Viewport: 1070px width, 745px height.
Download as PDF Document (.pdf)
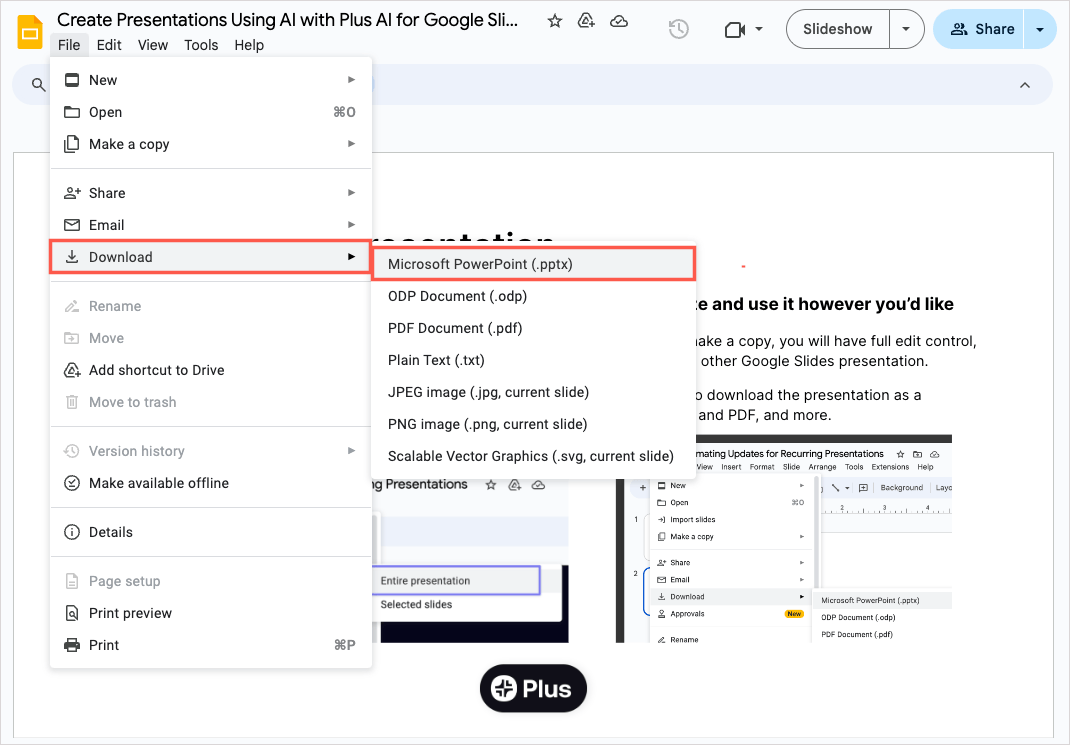tap(534, 328)
